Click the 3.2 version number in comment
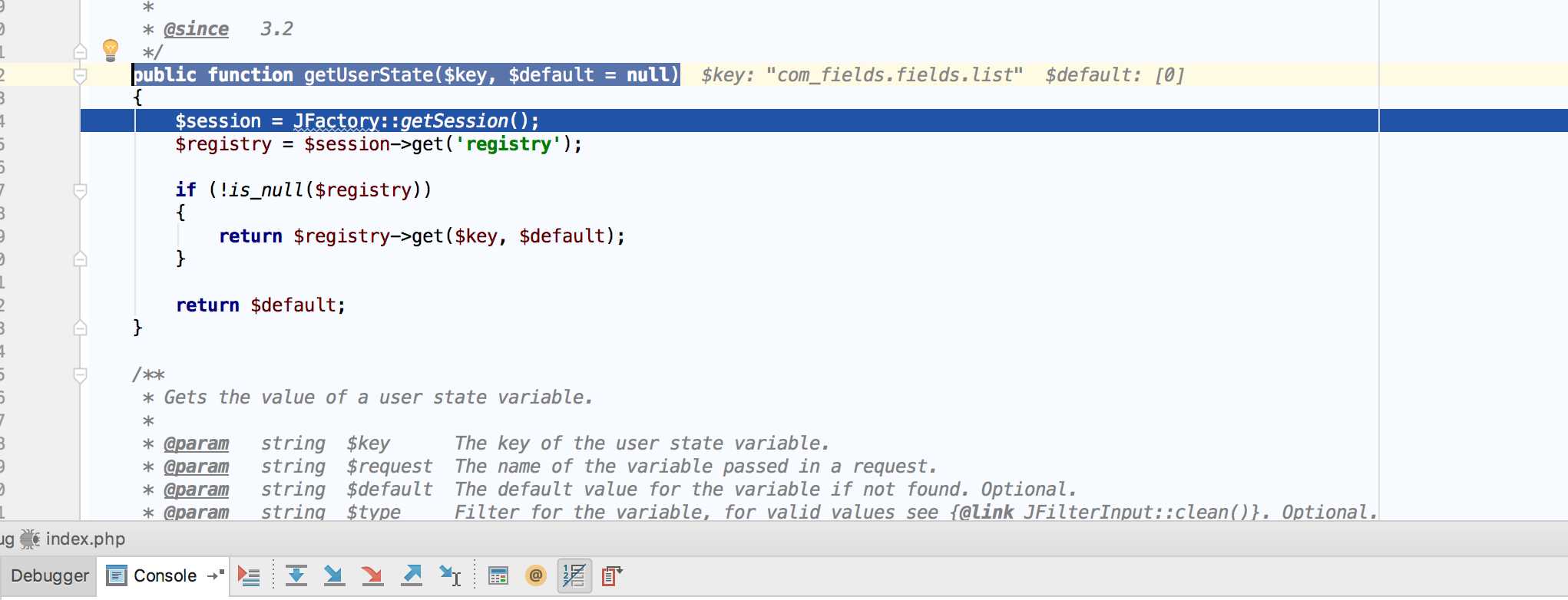 pyautogui.click(x=276, y=29)
